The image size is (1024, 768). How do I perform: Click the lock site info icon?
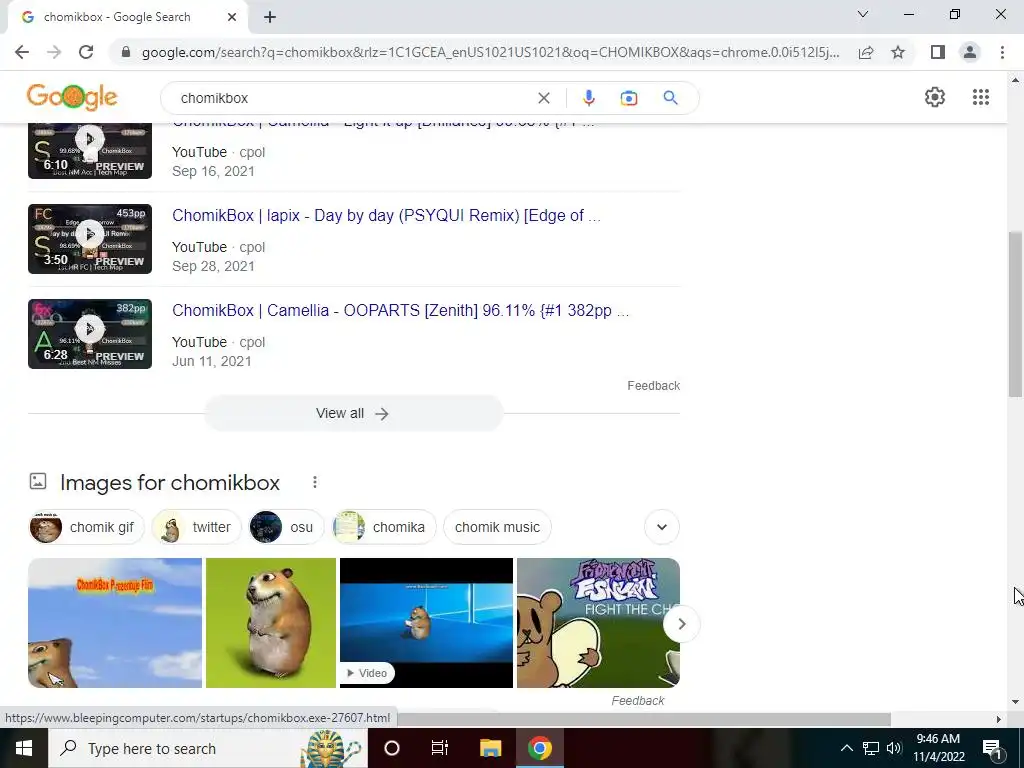tap(126, 52)
